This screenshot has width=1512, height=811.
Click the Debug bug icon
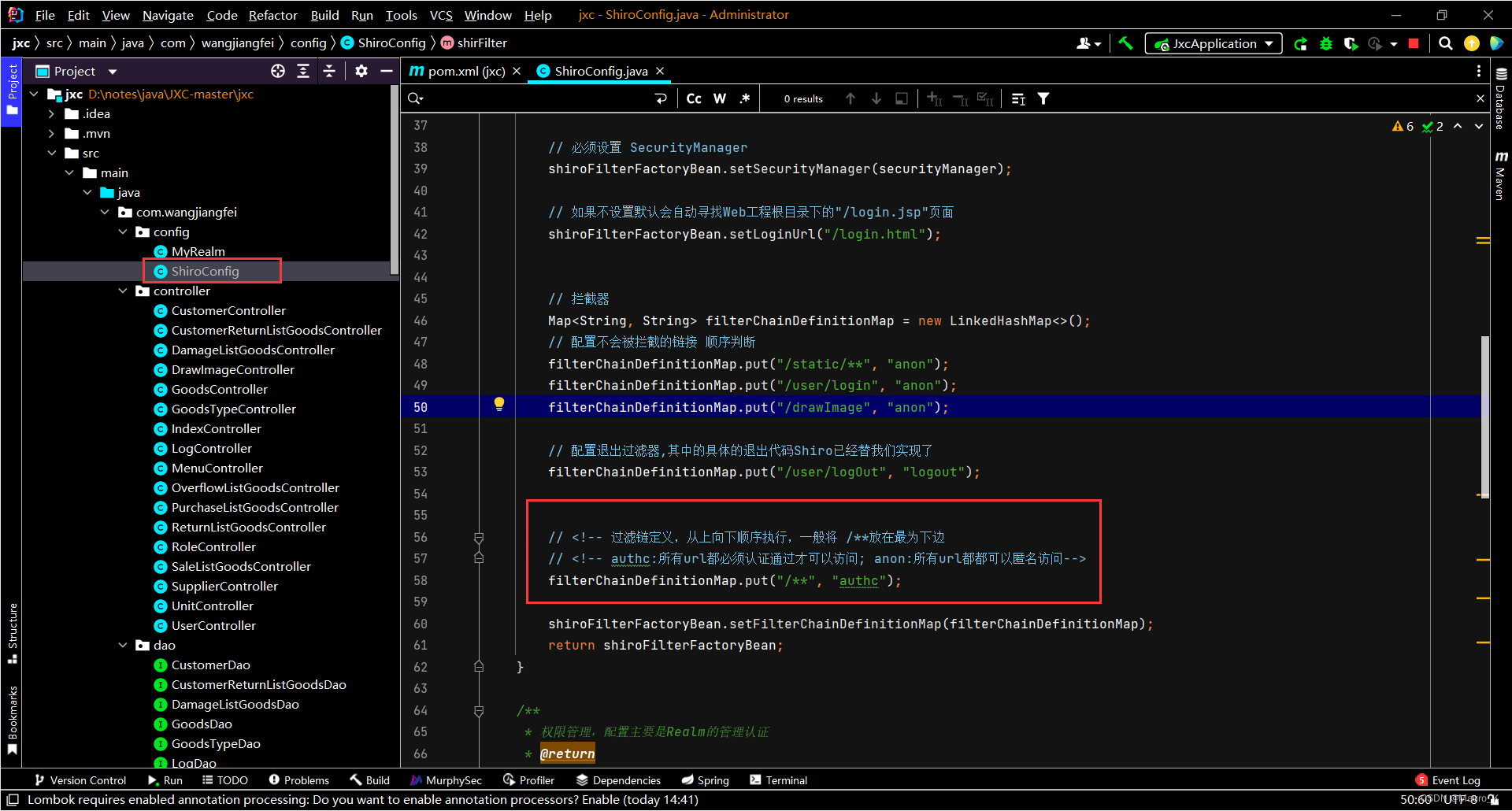[1326, 43]
